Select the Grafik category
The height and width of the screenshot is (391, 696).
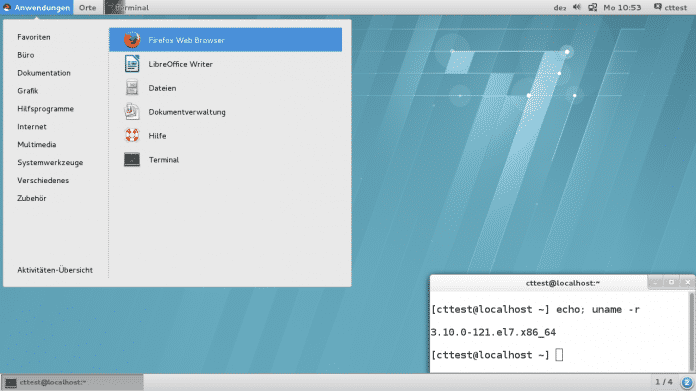pos(28,91)
